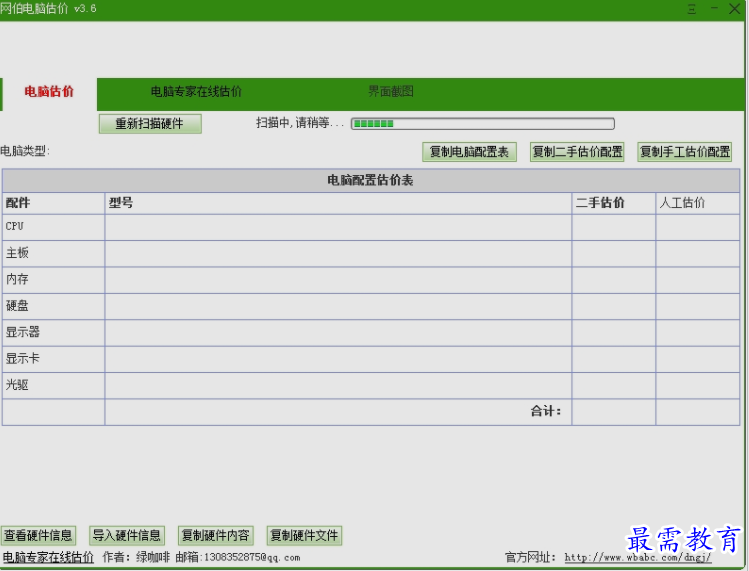
Task: Click 复制硬件内容 button
Action: pos(215,535)
